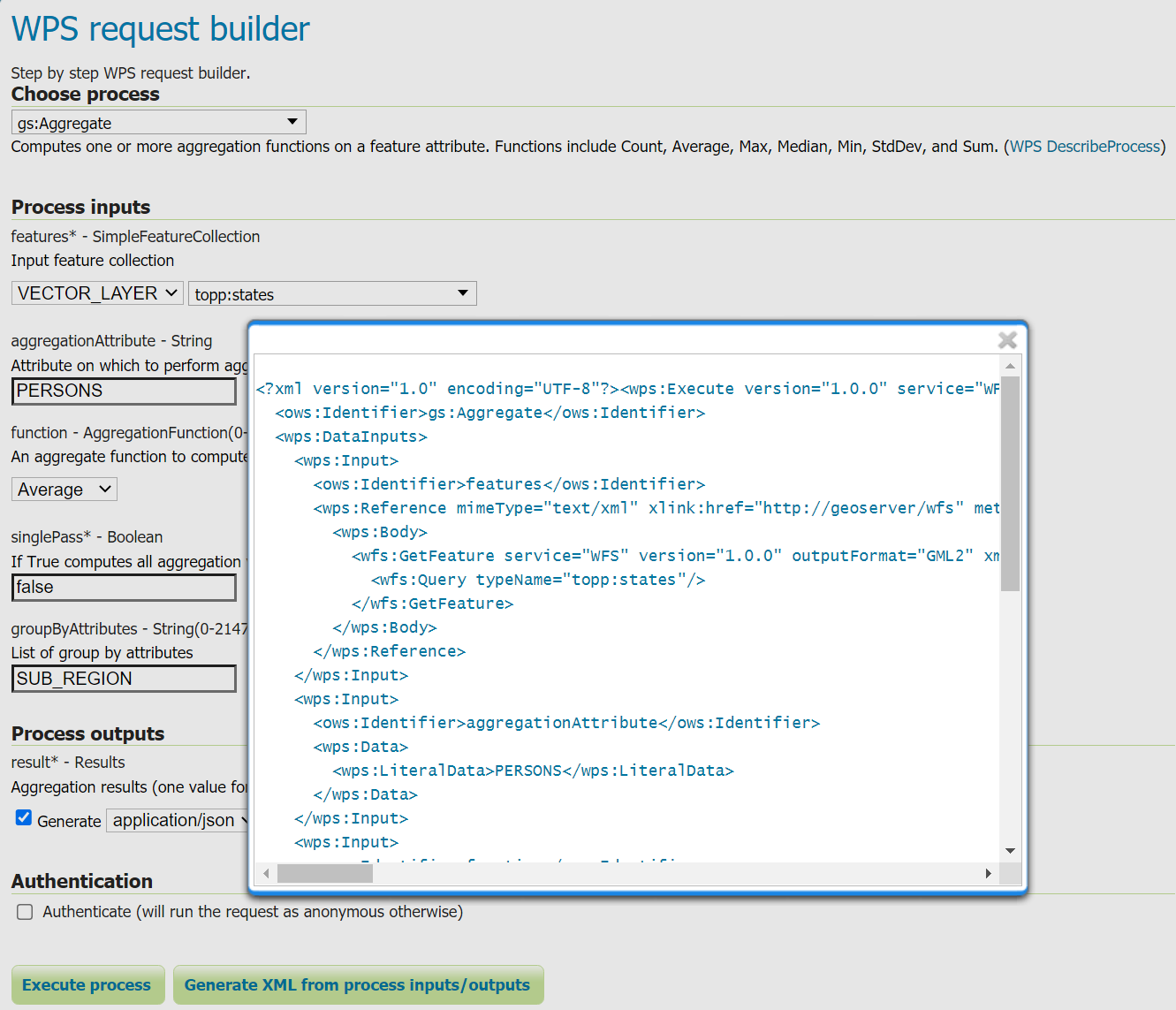The image size is (1176, 1010).
Task: Open the VECTOR_LAYER input type dropdown
Action: coord(97,293)
